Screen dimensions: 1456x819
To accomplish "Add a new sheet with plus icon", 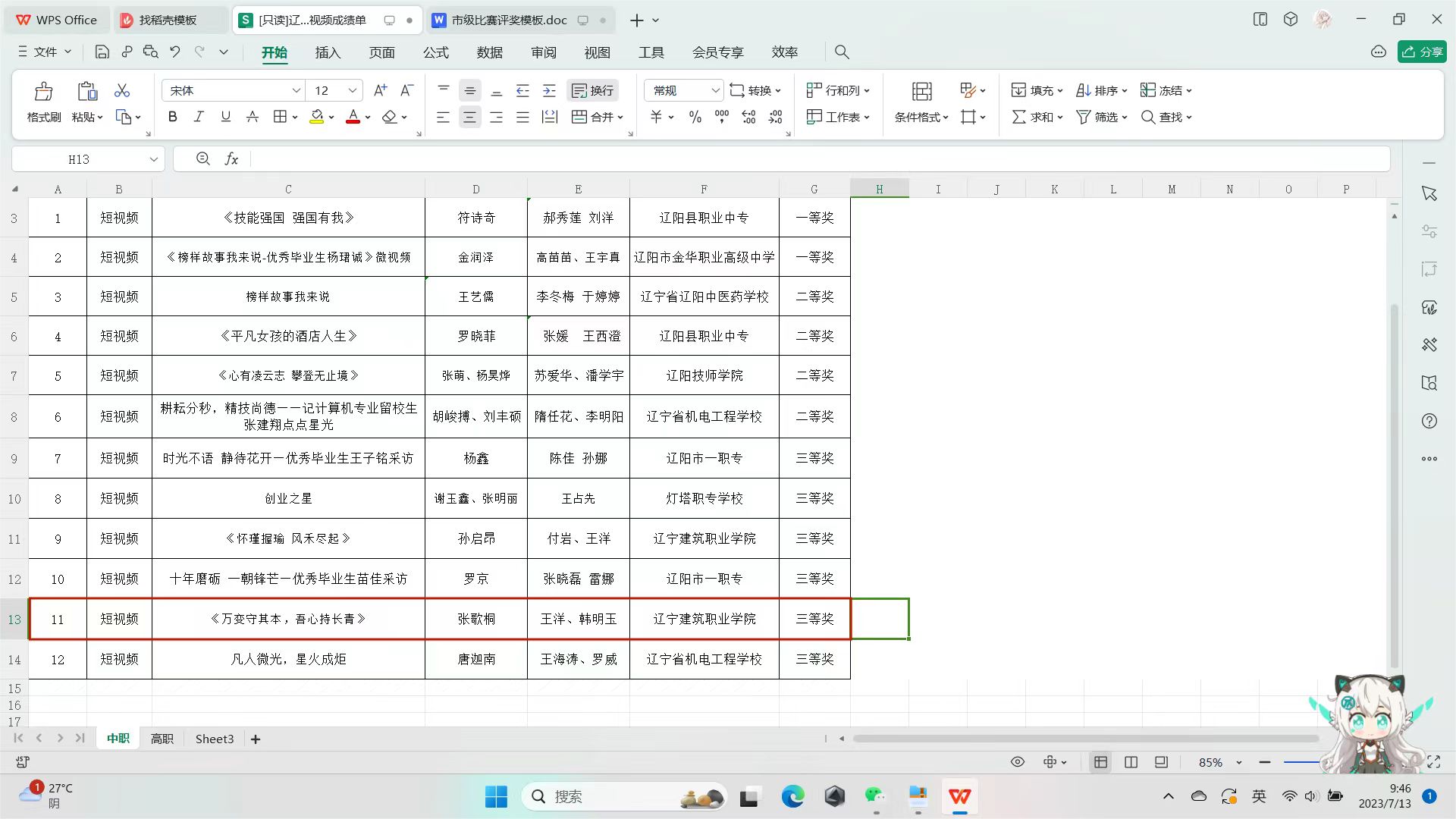I will (x=256, y=739).
